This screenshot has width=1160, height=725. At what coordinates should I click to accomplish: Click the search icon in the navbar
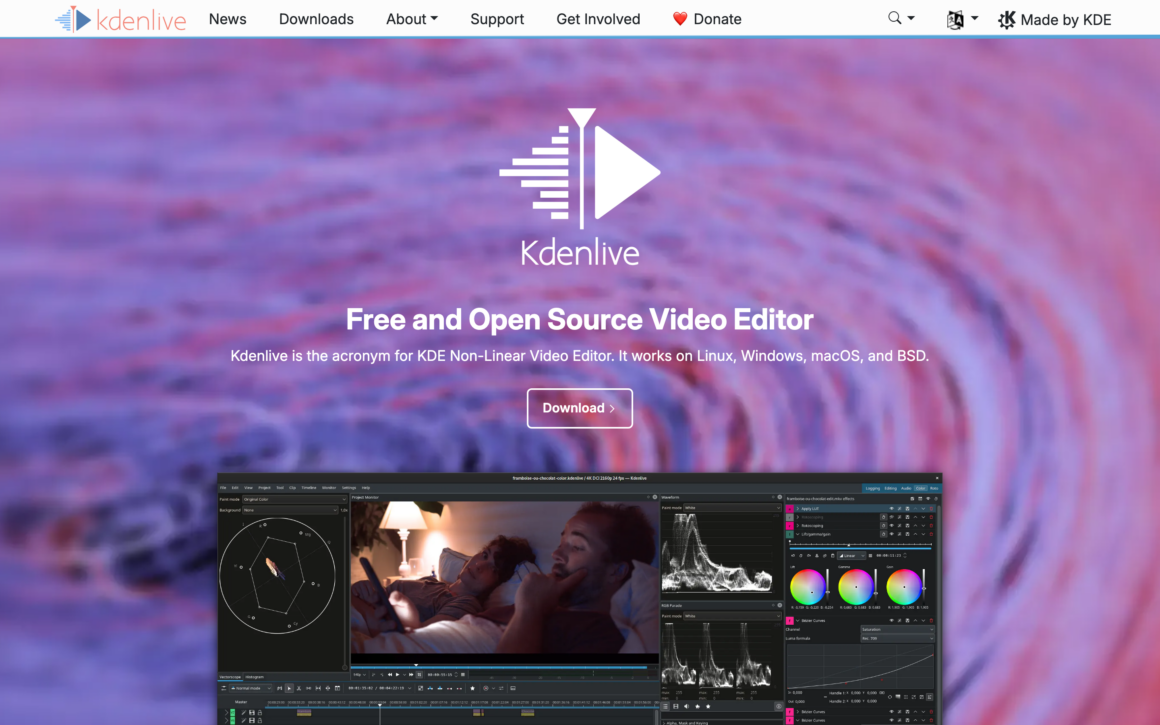pos(893,18)
